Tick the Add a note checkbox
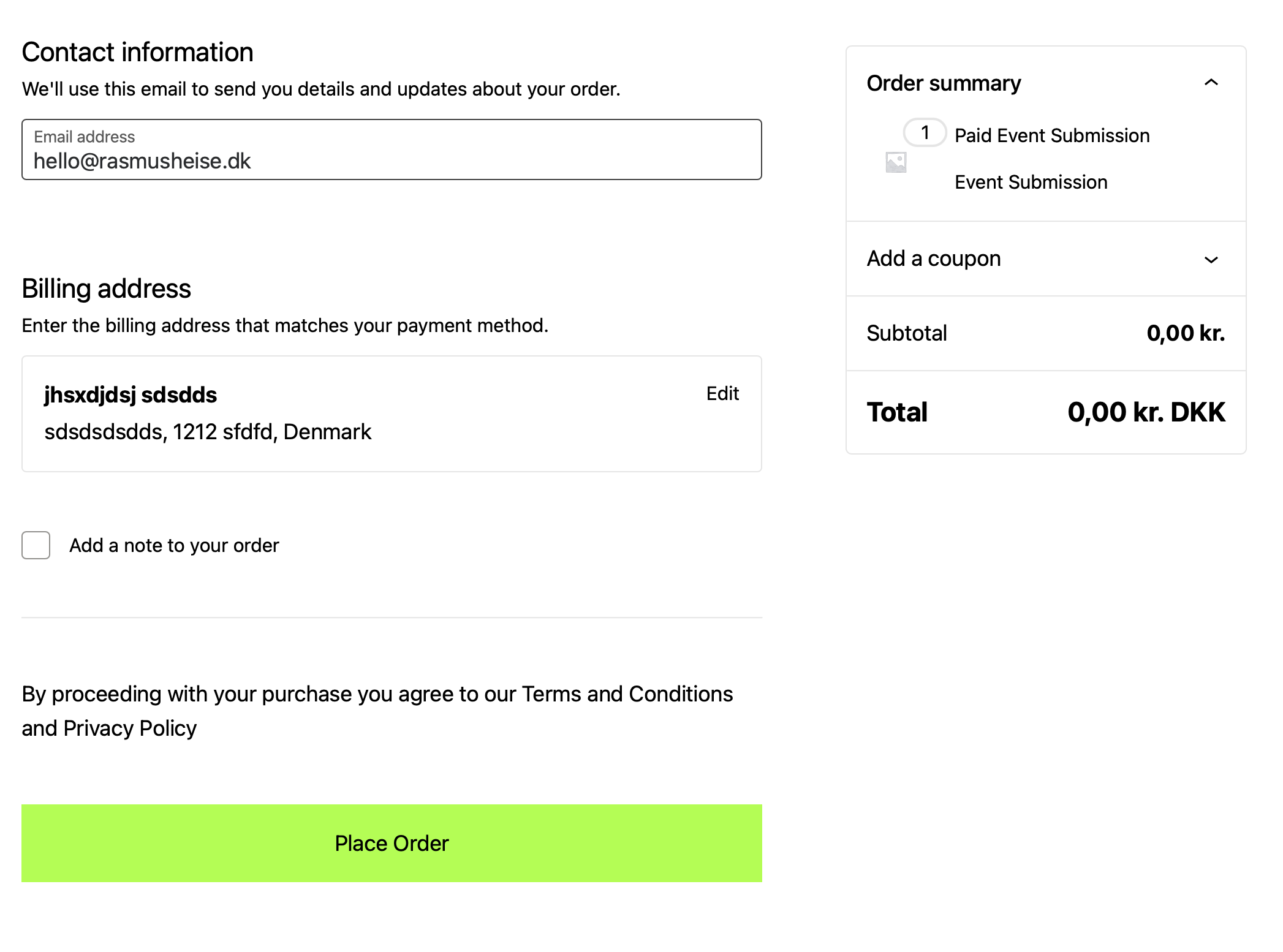The height and width of the screenshot is (952, 1283). click(36, 545)
